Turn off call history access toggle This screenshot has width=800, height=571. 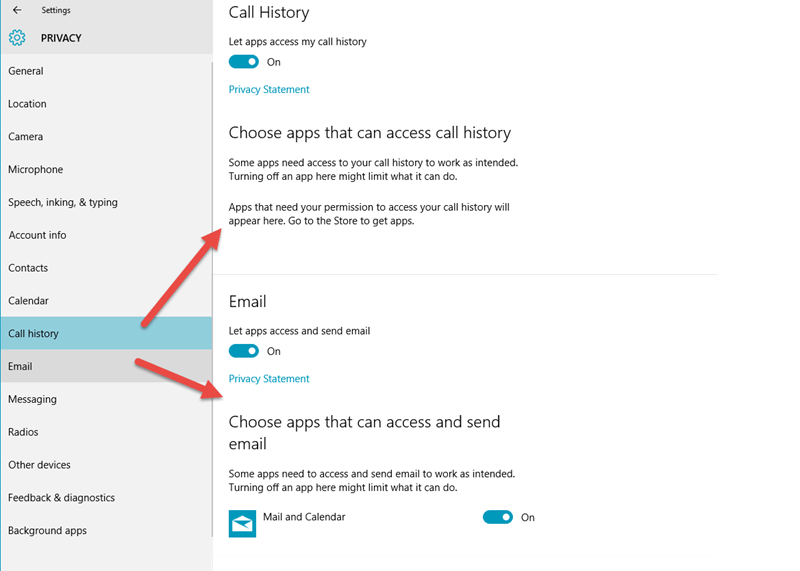point(244,62)
